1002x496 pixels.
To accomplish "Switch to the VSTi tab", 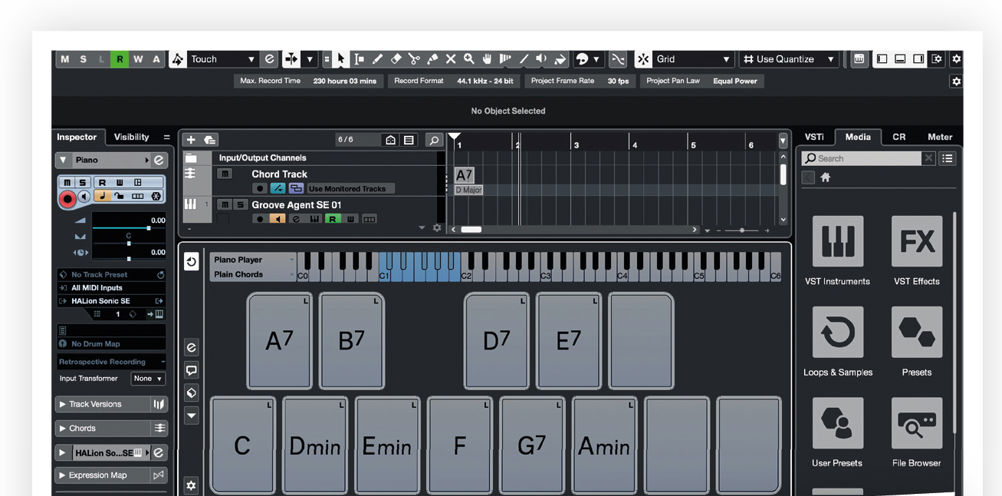I will (813, 137).
